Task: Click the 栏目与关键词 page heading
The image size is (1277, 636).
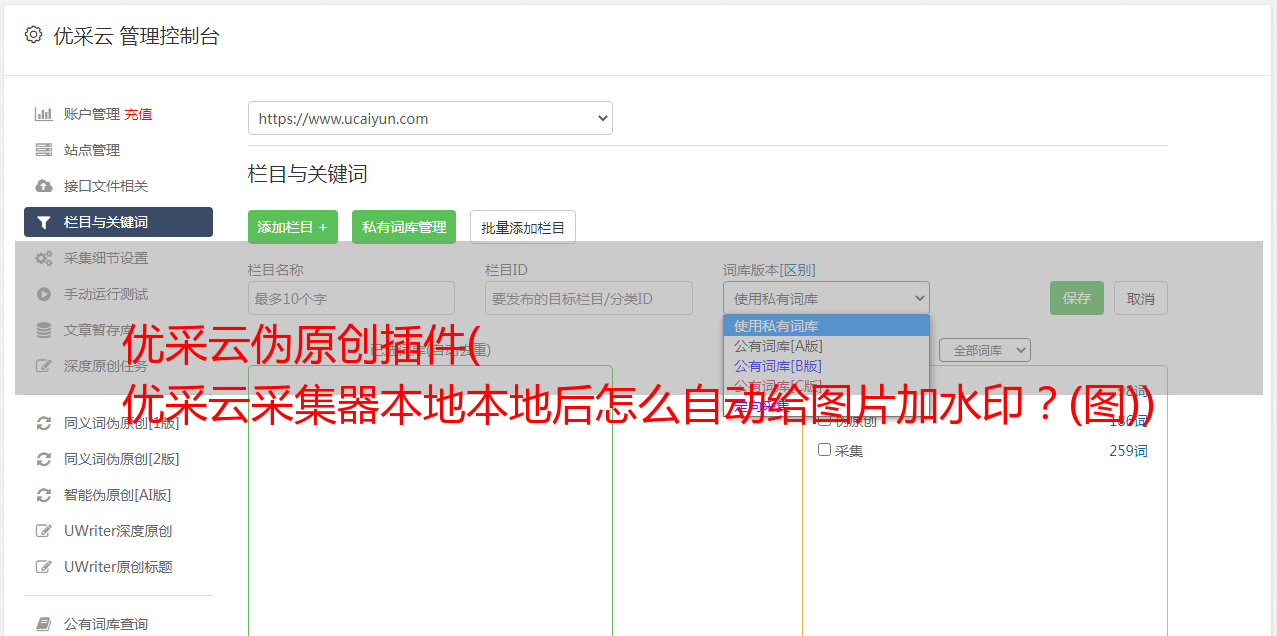Action: pos(307,174)
